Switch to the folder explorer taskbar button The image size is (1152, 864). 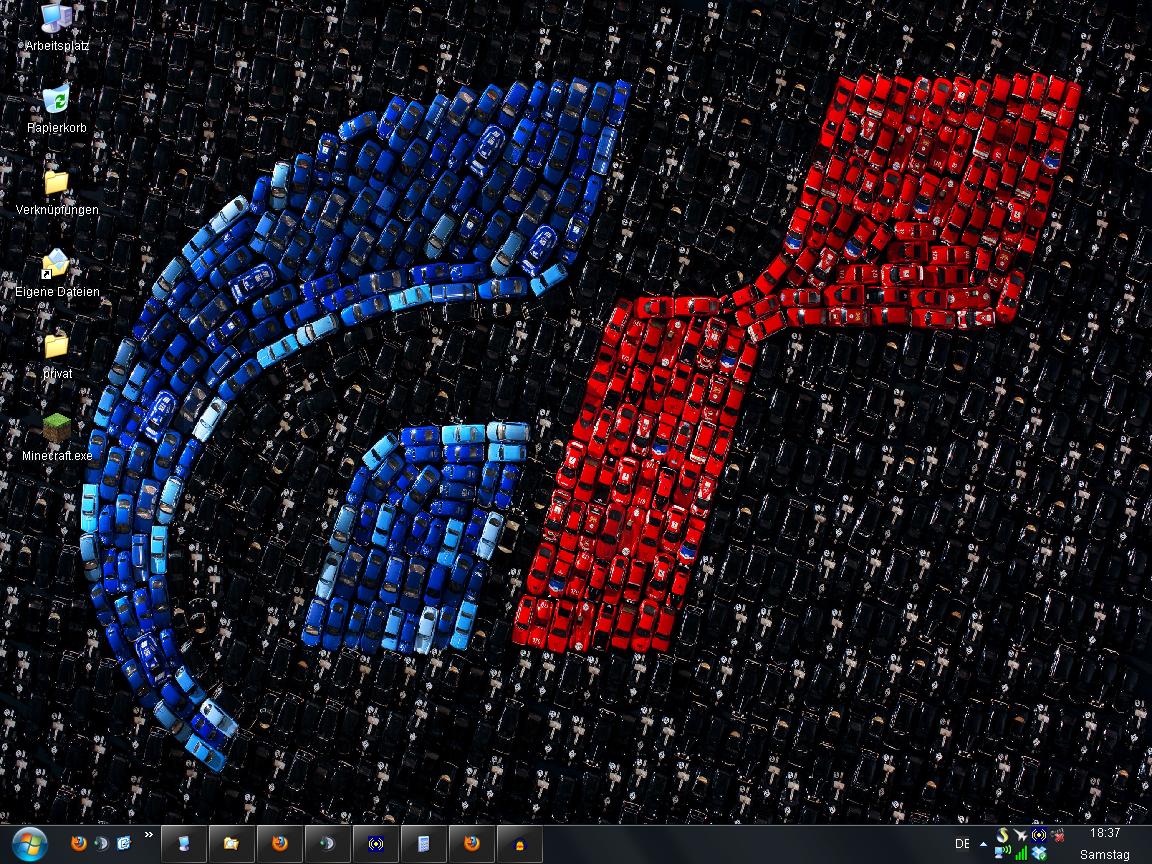point(231,844)
